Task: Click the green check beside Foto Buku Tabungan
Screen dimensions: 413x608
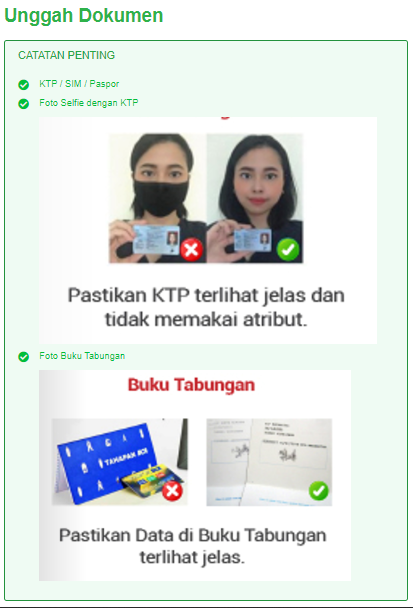Action: [x=24, y=357]
